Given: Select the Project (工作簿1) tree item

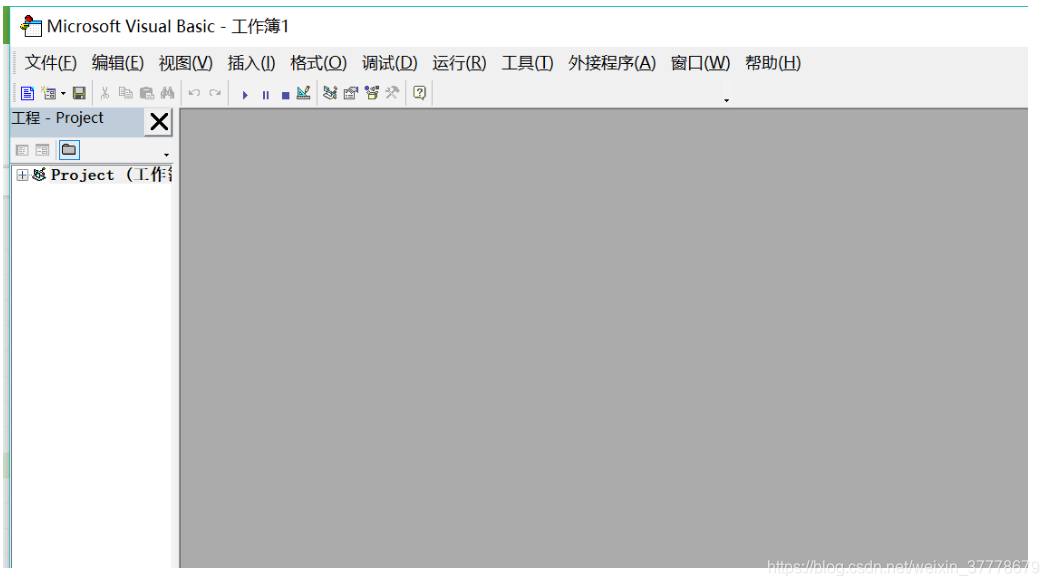Looking at the screenshot, I should [x=111, y=175].
